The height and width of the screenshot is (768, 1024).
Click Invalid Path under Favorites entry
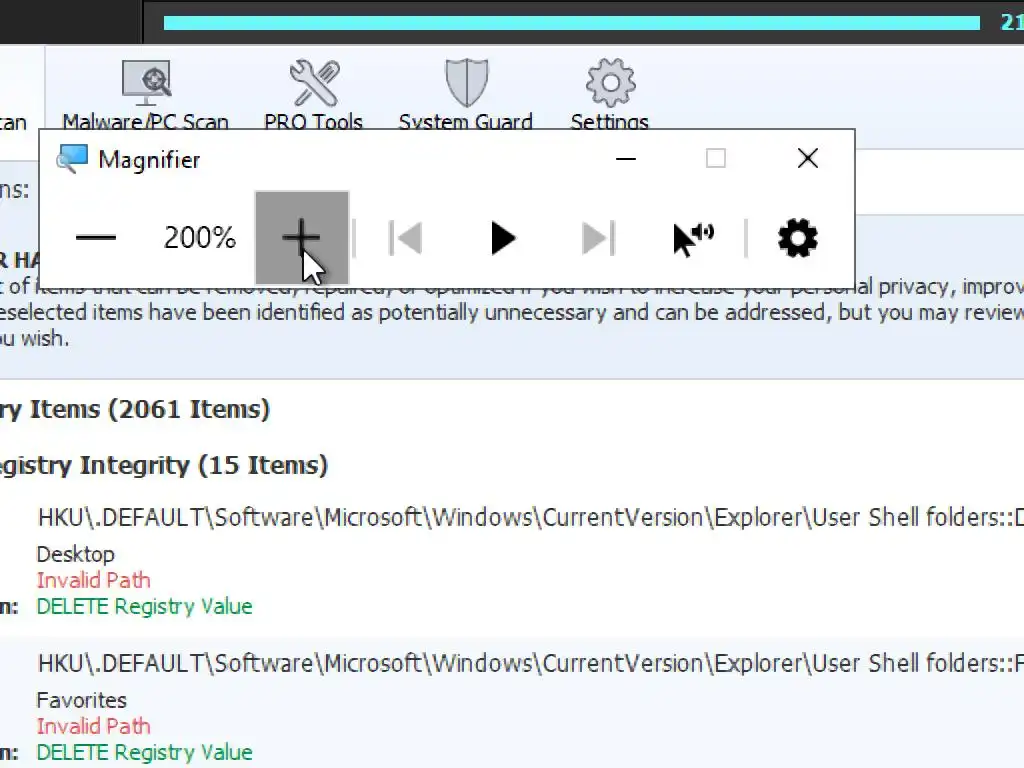click(x=93, y=727)
